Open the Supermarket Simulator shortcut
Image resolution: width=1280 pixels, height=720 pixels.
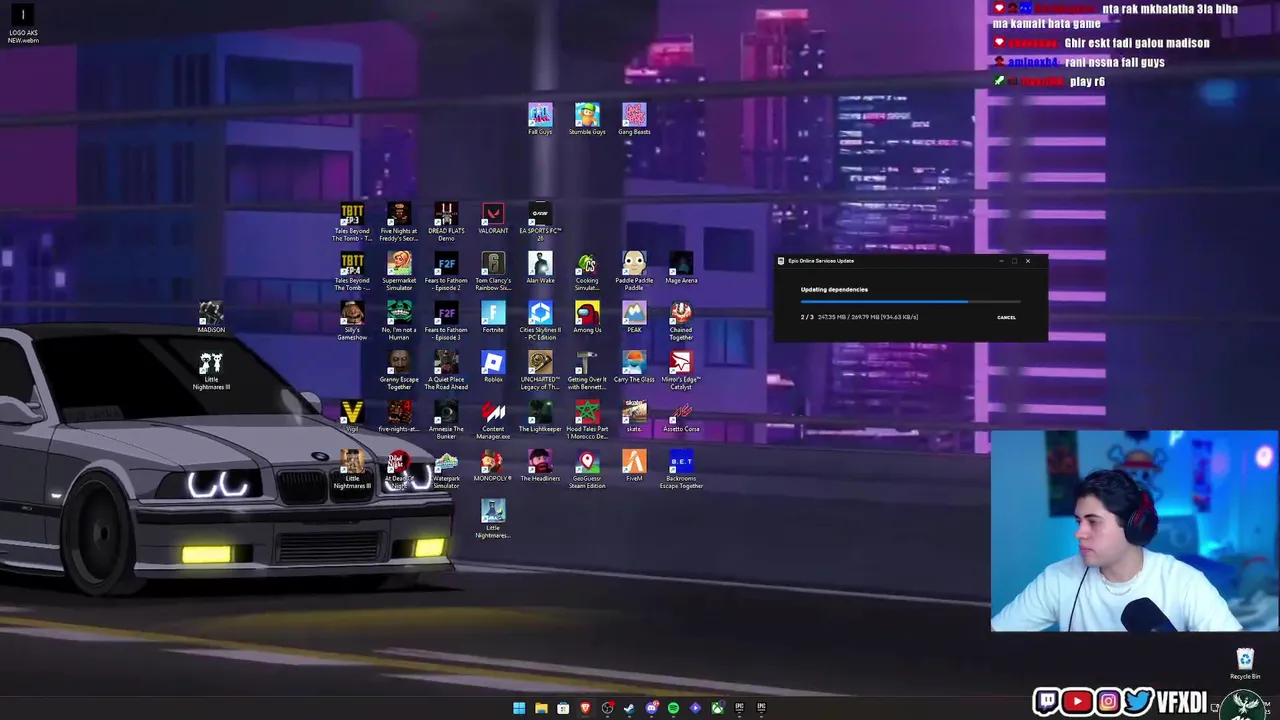pos(399,271)
